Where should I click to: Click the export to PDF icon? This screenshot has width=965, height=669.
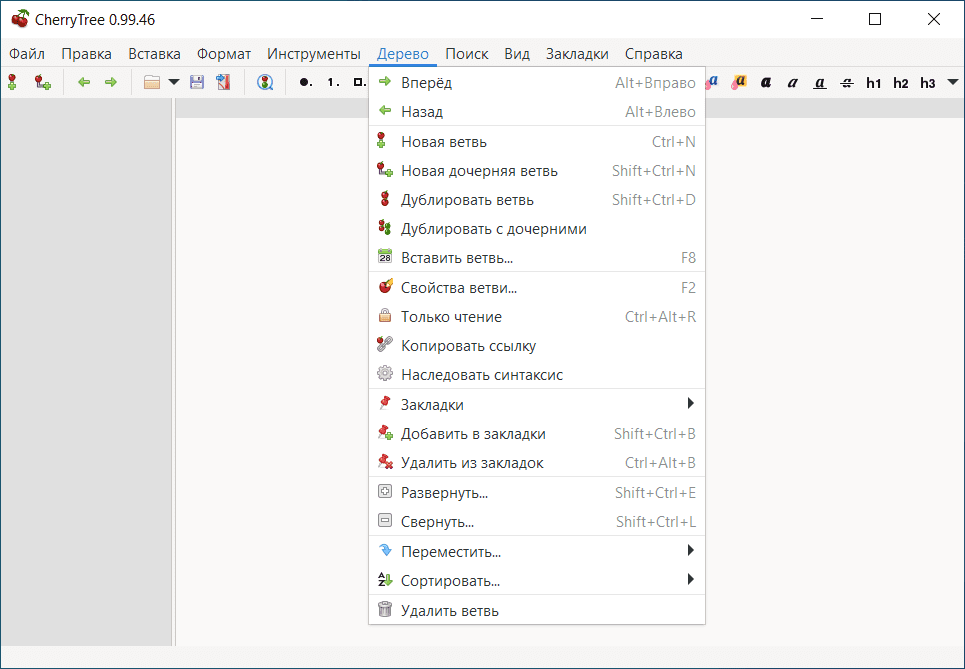tap(223, 82)
